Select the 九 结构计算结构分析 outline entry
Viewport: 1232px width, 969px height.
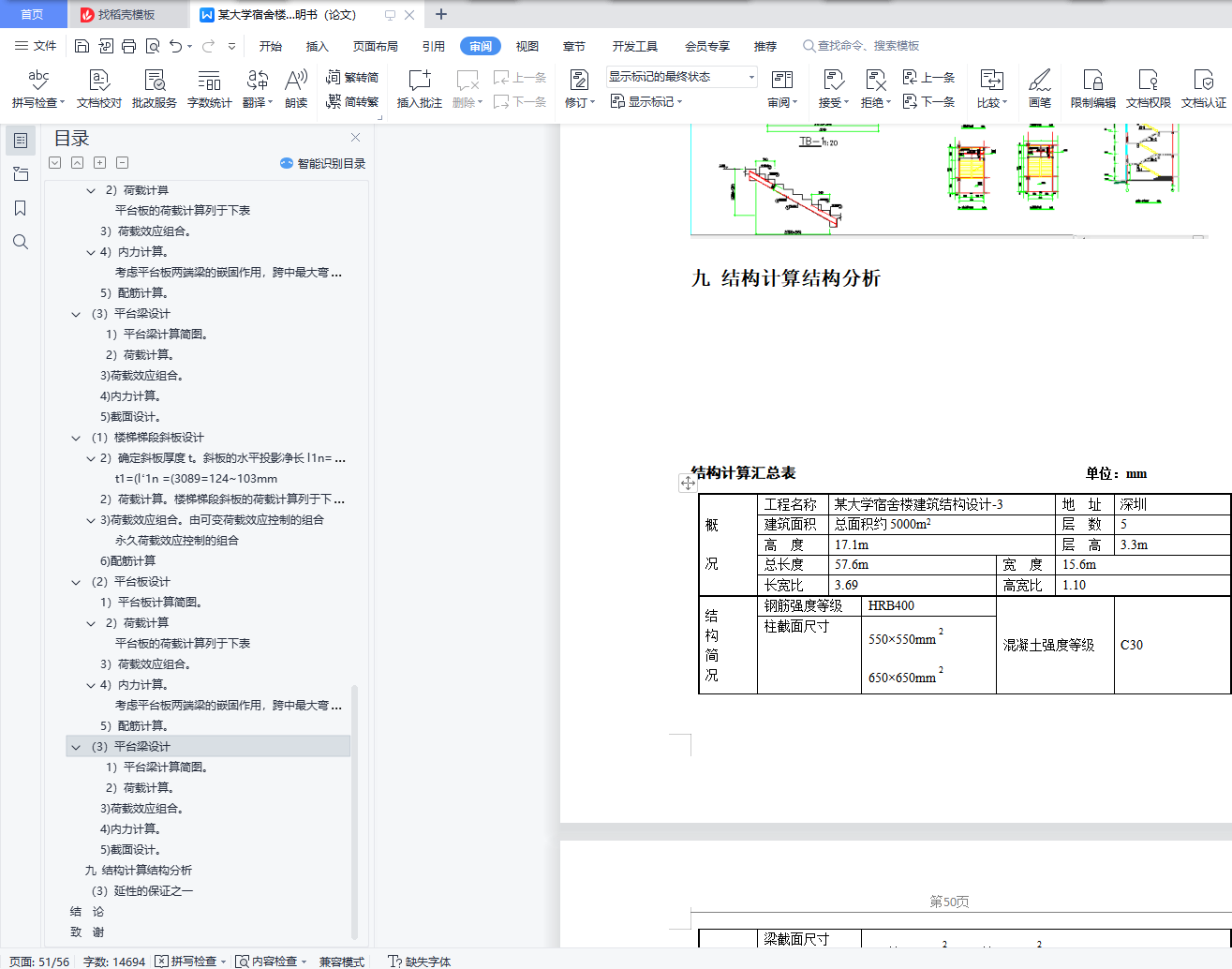tap(139, 871)
